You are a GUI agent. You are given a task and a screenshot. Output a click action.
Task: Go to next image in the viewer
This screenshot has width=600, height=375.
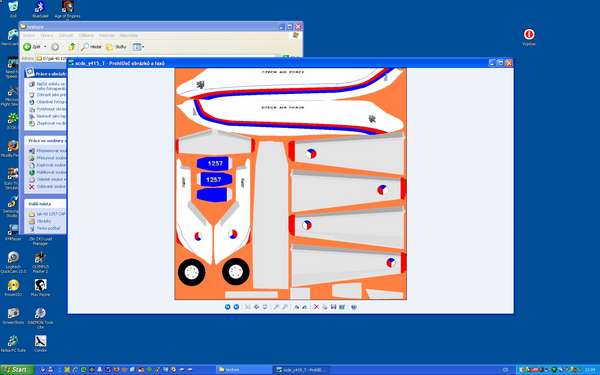tap(236, 307)
